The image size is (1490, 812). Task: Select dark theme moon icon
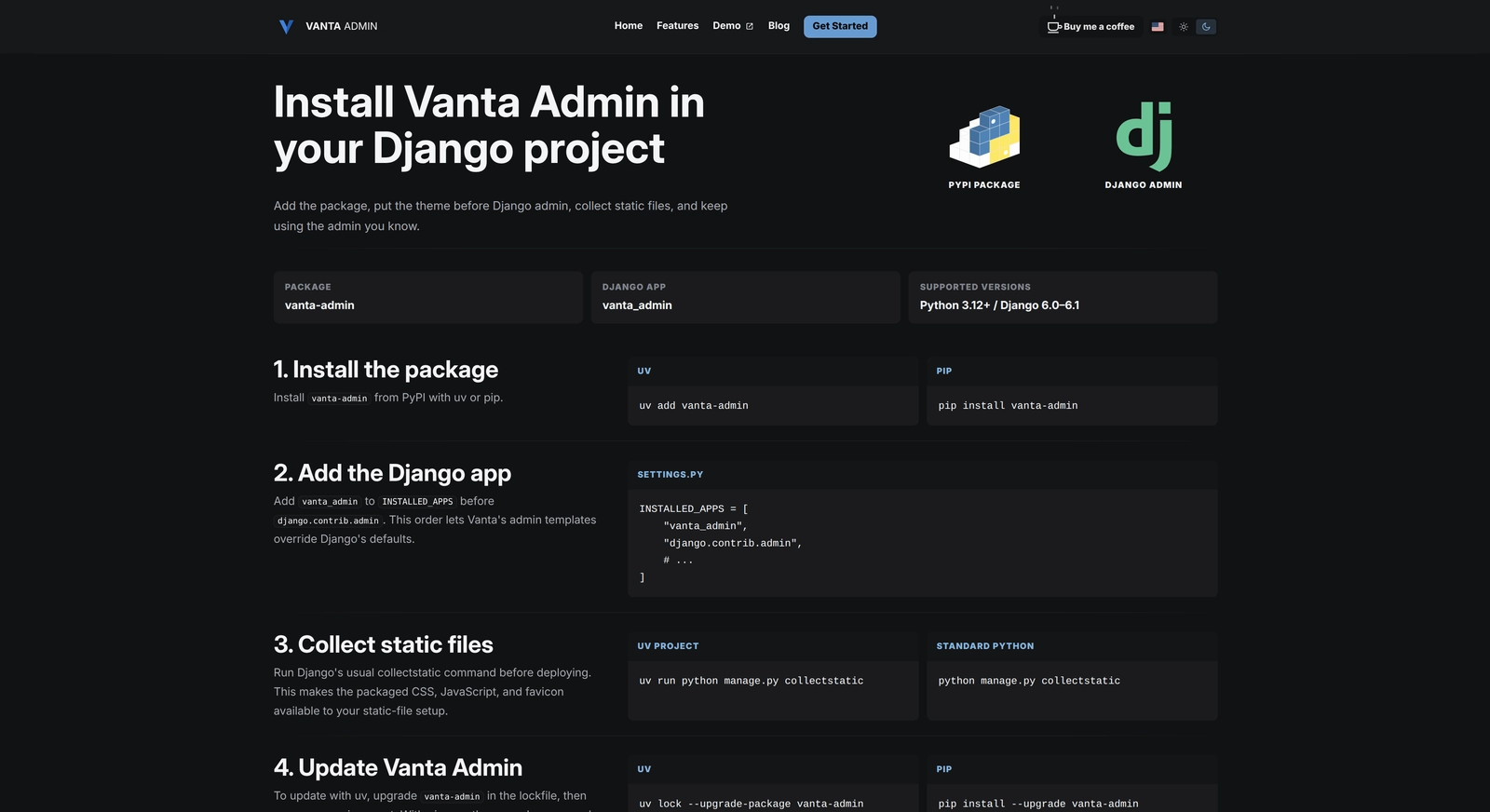click(x=1206, y=27)
